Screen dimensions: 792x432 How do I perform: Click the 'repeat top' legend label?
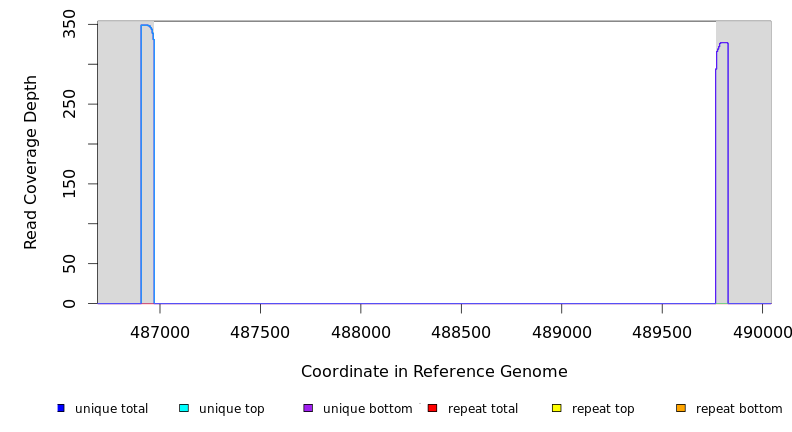pos(606,409)
